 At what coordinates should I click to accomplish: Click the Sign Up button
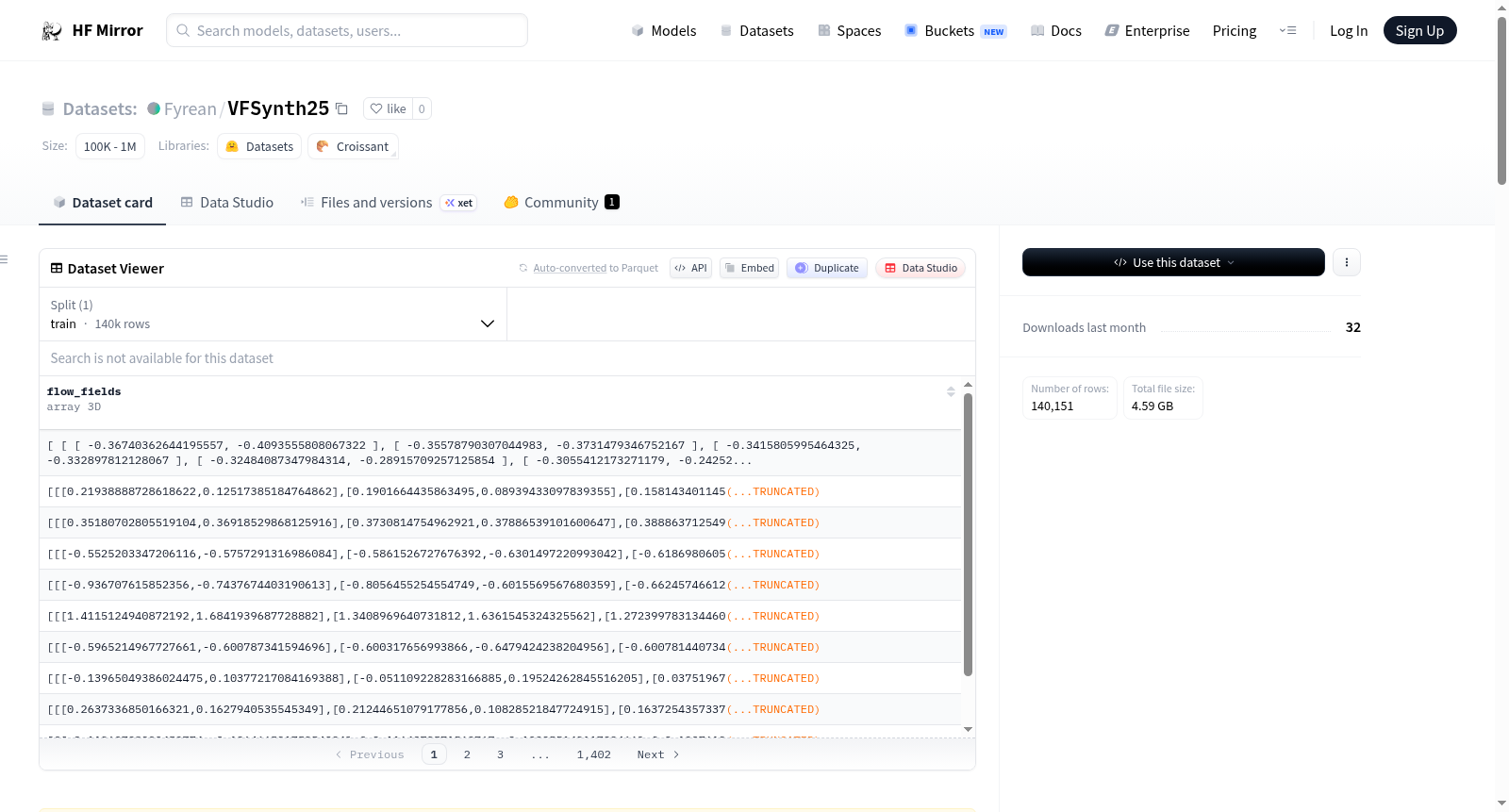point(1419,31)
